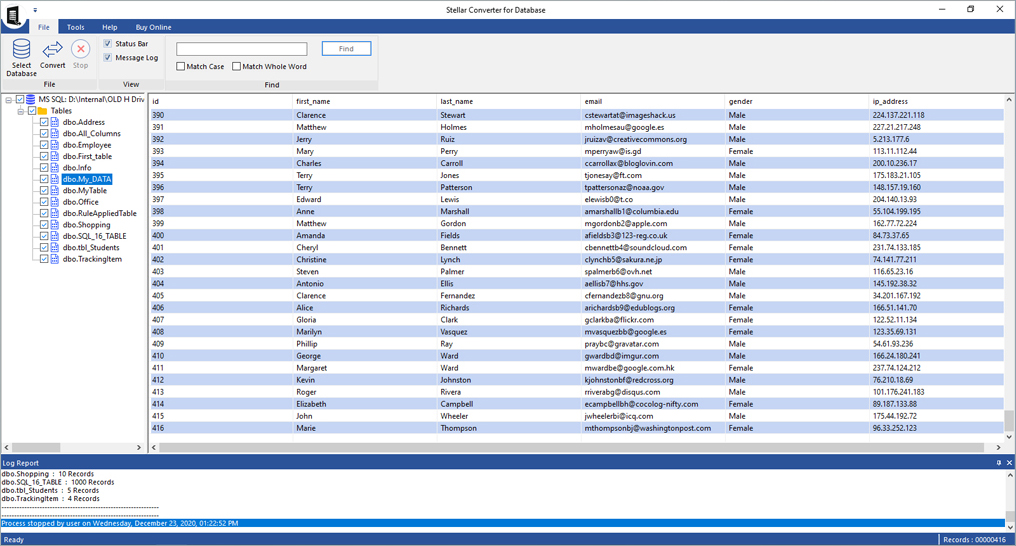1016x546 pixels.
Task: Click the row with id 400
Action: pos(577,236)
